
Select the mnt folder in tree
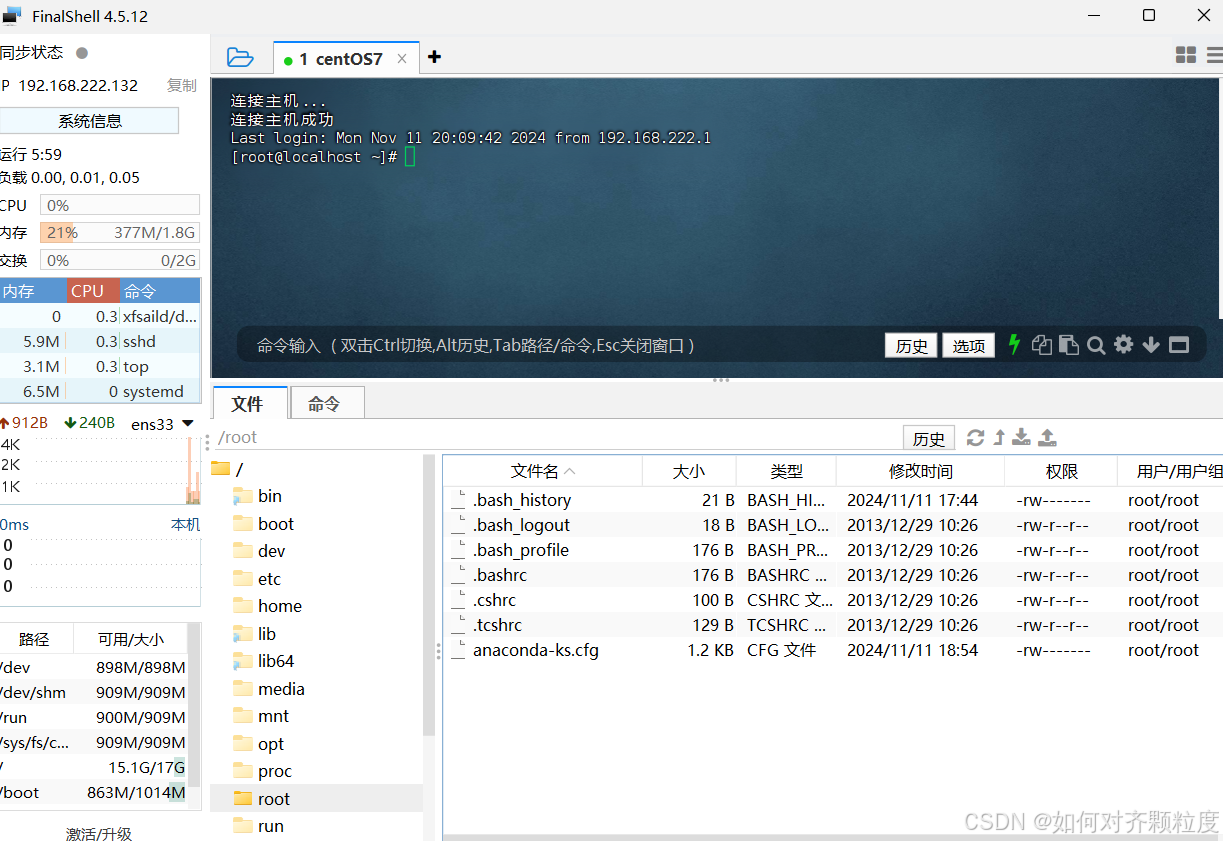[x=261, y=716]
